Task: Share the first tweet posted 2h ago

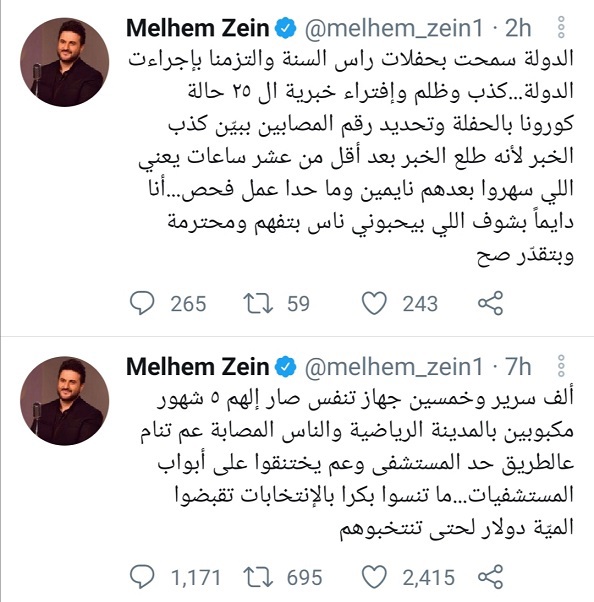Action: coord(490,303)
